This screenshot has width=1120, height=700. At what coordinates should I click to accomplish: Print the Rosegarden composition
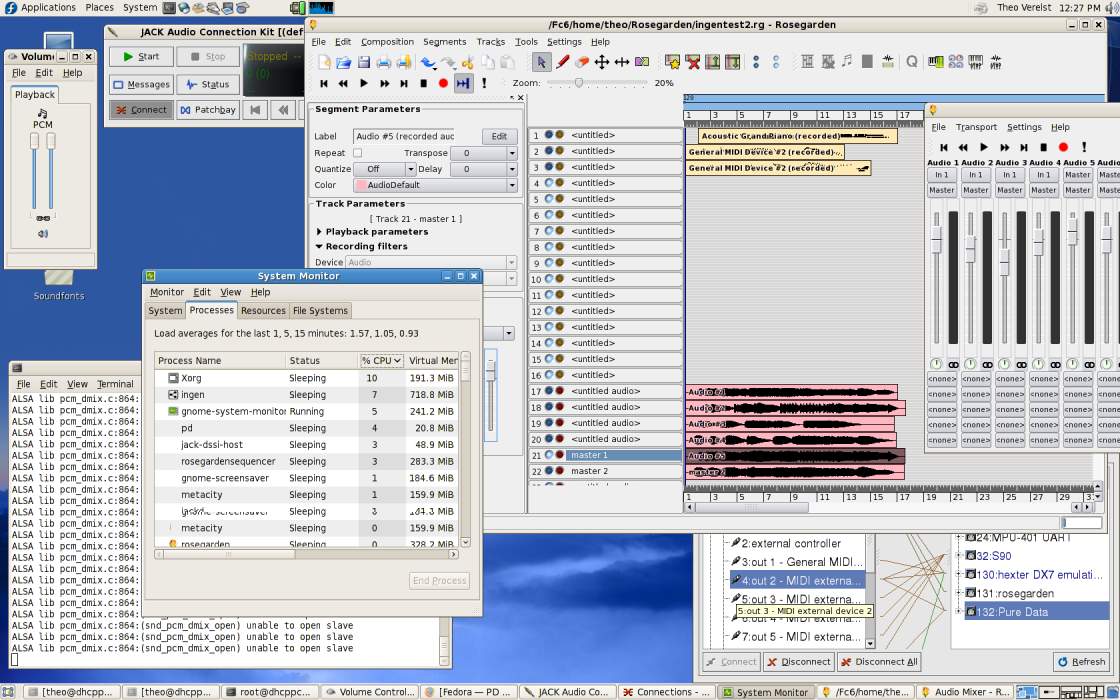(384, 62)
